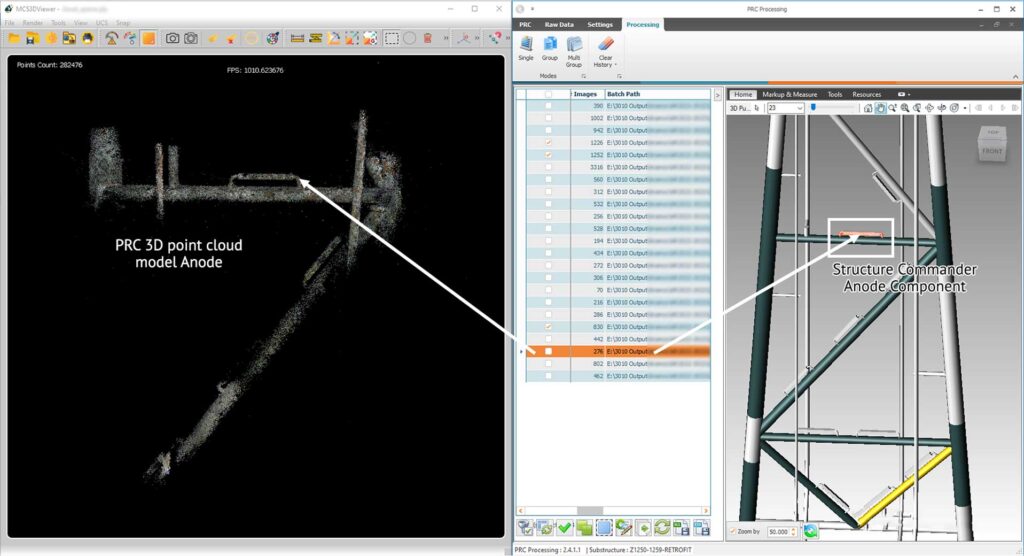Viewport: 1024px width, 556px height.
Task: Toggle the Zoom by checkbox
Action: pyautogui.click(x=734, y=531)
